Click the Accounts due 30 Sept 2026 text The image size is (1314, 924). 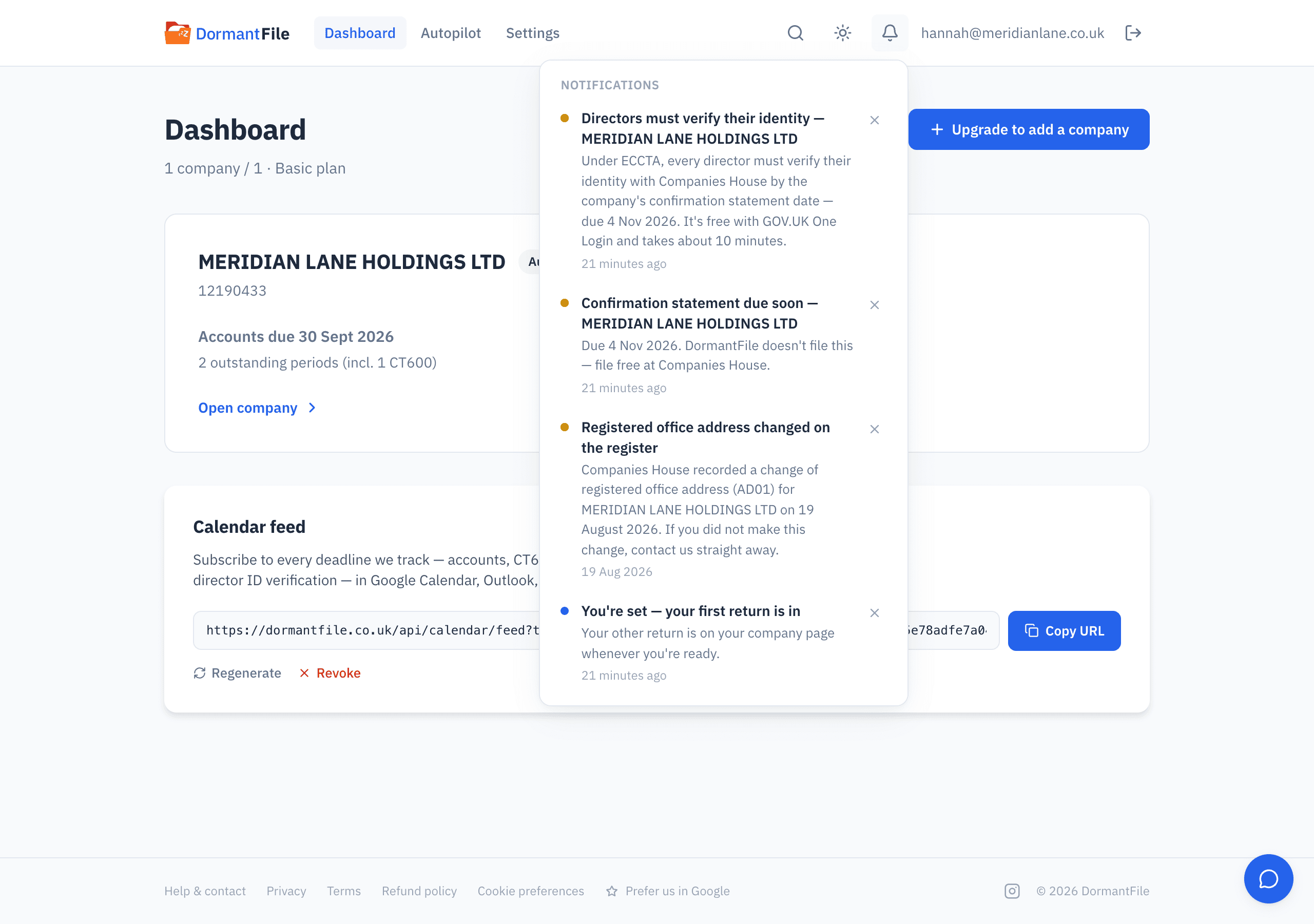296,337
